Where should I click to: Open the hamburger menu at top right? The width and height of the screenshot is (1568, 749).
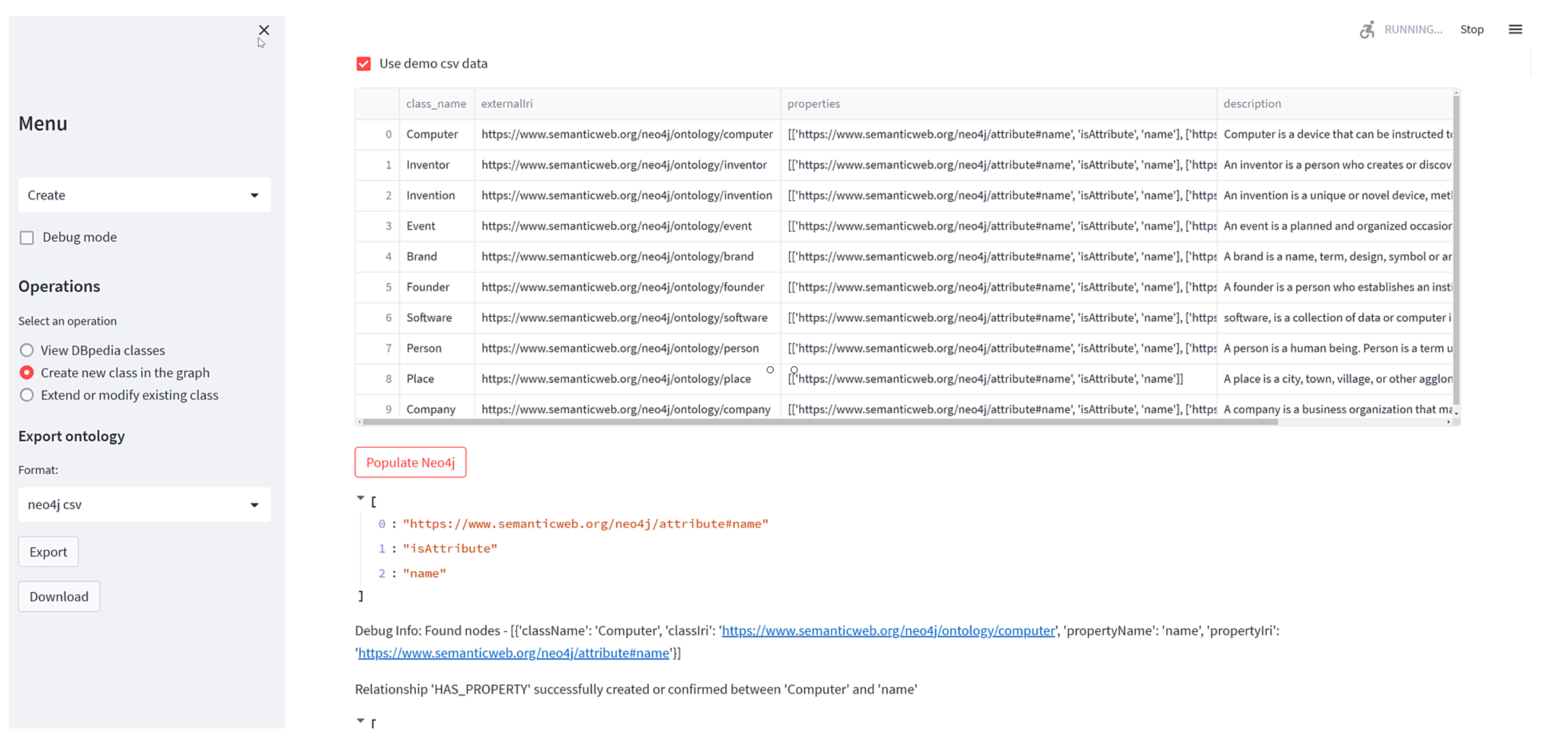(1515, 29)
